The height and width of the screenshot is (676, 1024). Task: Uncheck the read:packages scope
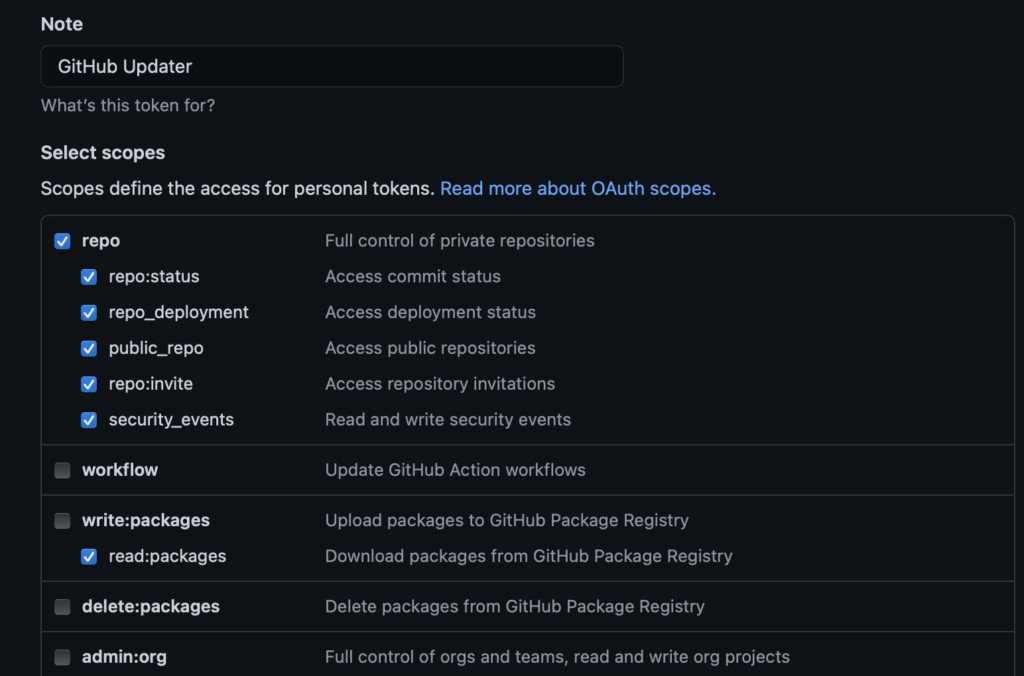click(88, 556)
